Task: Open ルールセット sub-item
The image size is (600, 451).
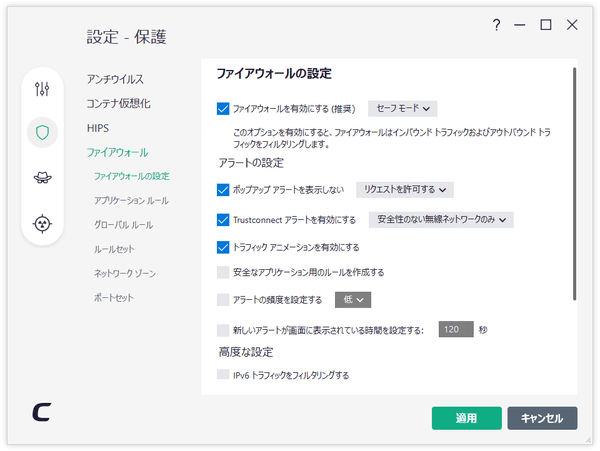Action: click(x=114, y=249)
